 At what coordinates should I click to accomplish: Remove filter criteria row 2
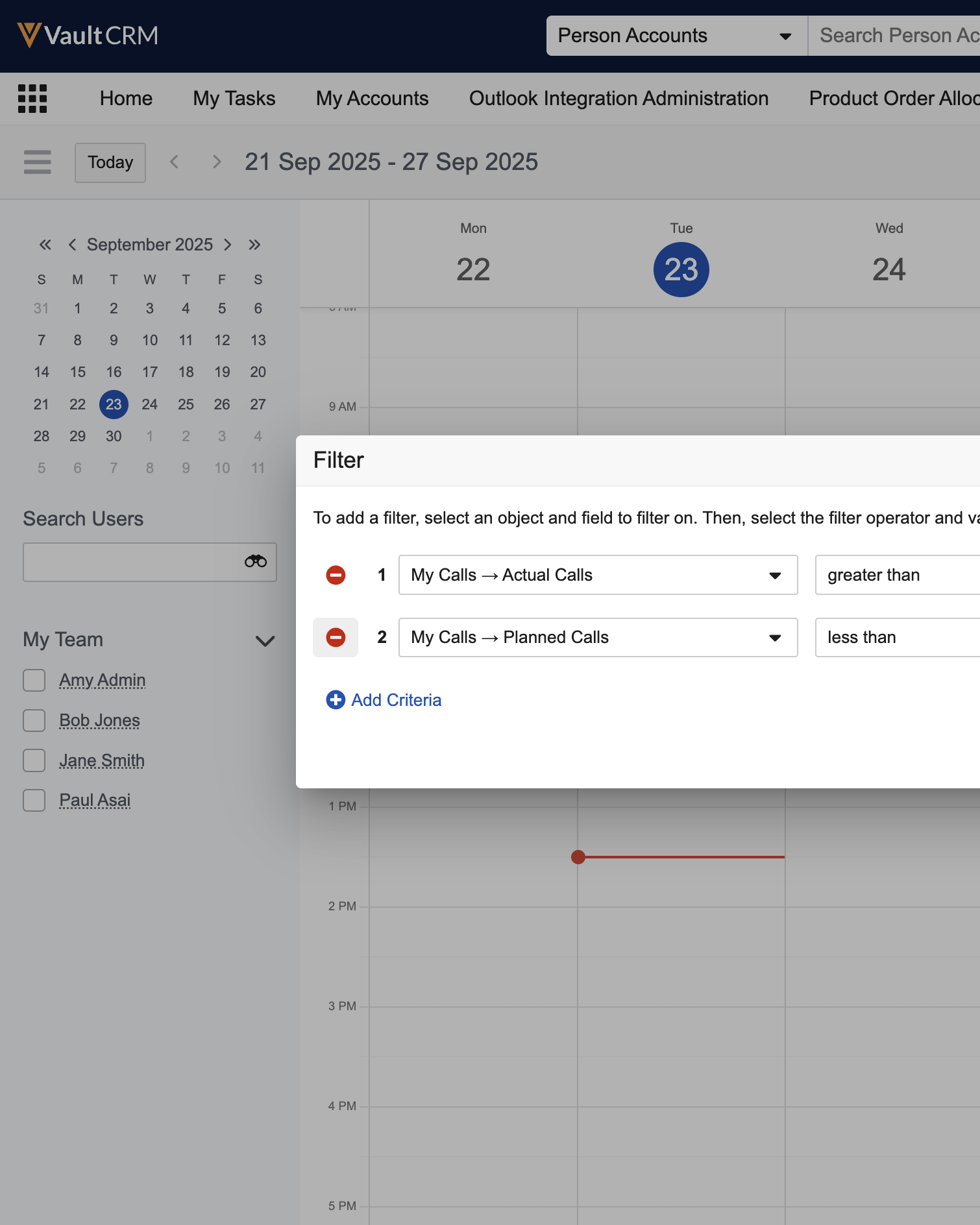click(x=336, y=637)
